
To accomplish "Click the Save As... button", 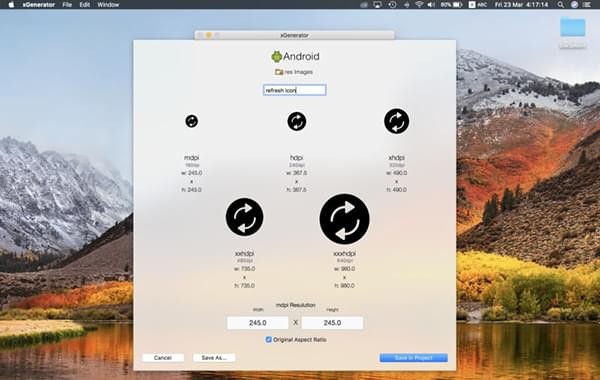I will 214,358.
